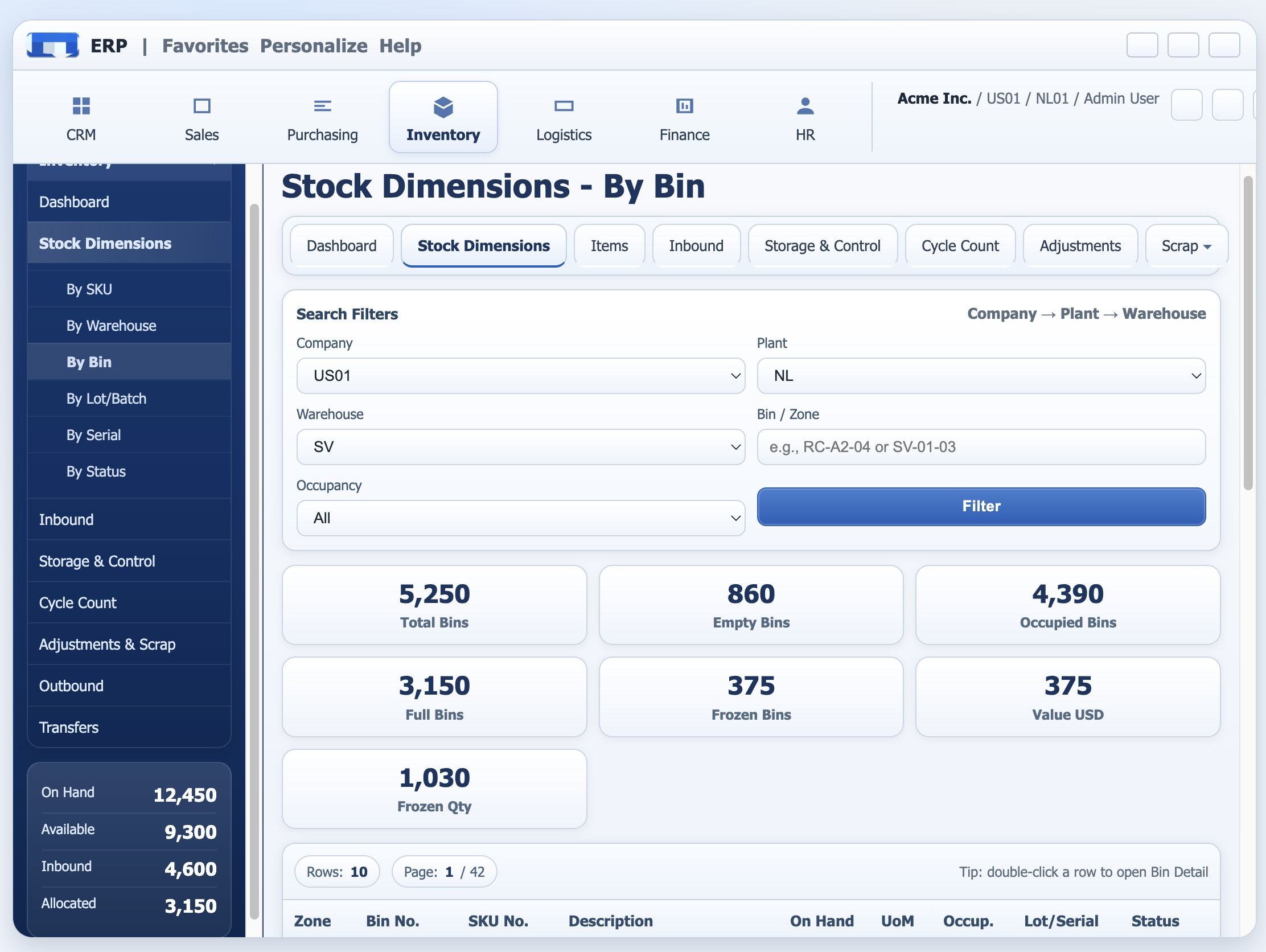Open the Favorites menu
The height and width of the screenshot is (952, 1266).
(205, 46)
